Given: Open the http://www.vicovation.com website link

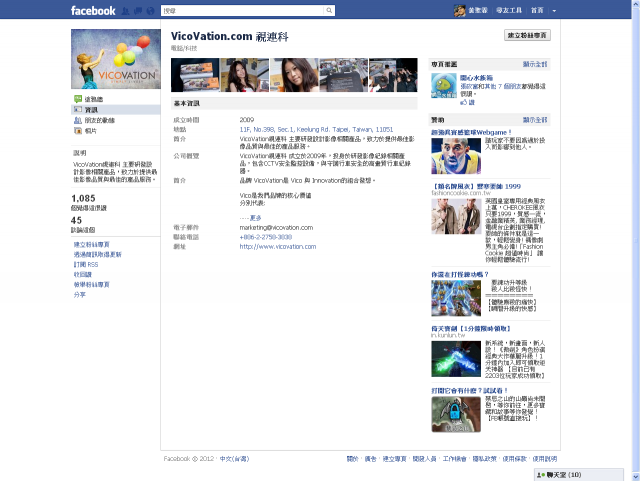Looking at the screenshot, I should pyautogui.click(x=278, y=247).
